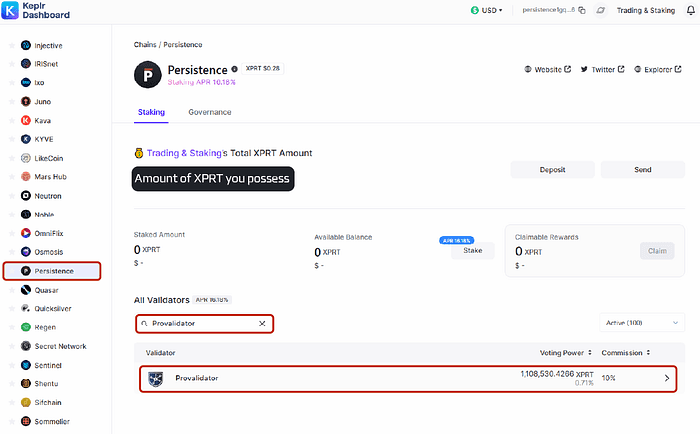Favorite Osmosis with its star
700x434 pixels.
[12, 252]
